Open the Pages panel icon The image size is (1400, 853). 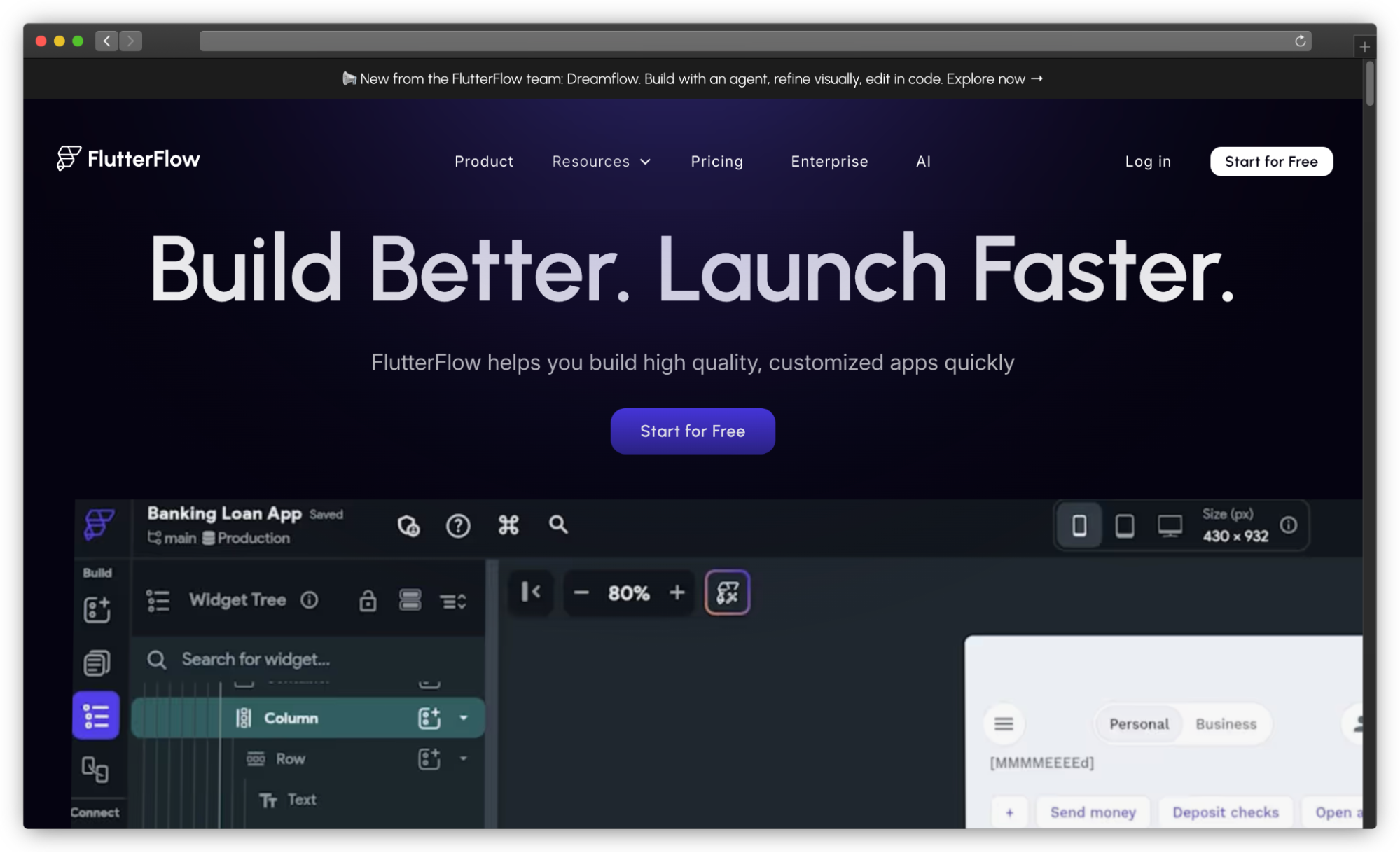click(97, 663)
